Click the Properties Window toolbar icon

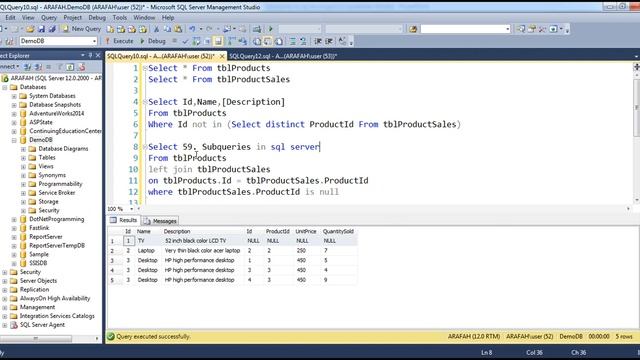pos(532,29)
